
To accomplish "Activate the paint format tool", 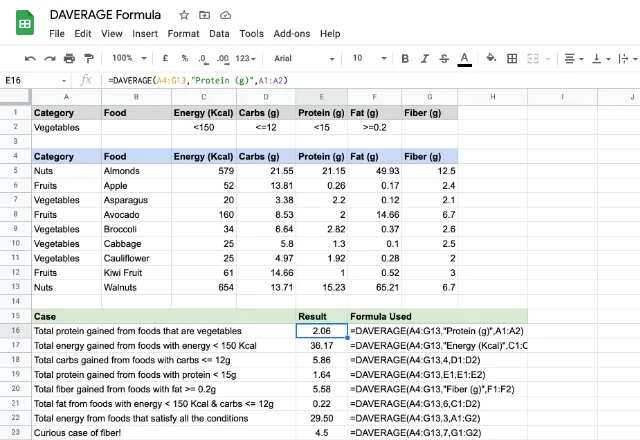I will coord(89,59).
